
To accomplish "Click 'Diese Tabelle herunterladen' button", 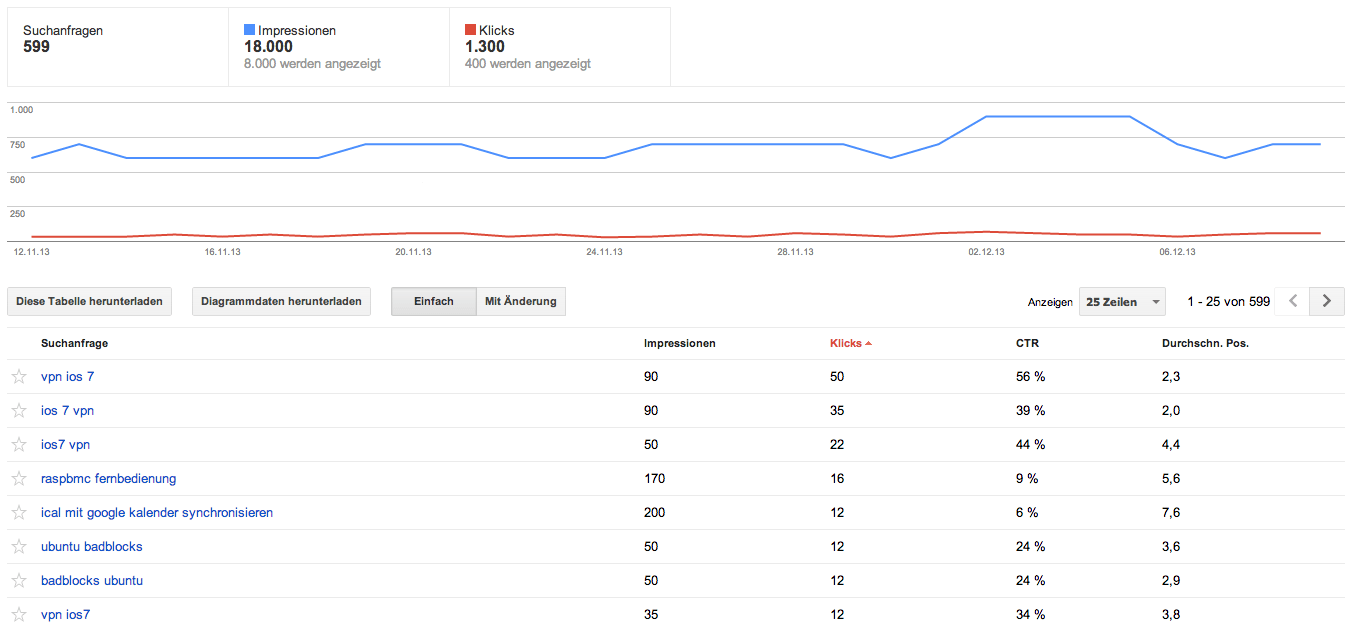I will pyautogui.click(x=89, y=301).
